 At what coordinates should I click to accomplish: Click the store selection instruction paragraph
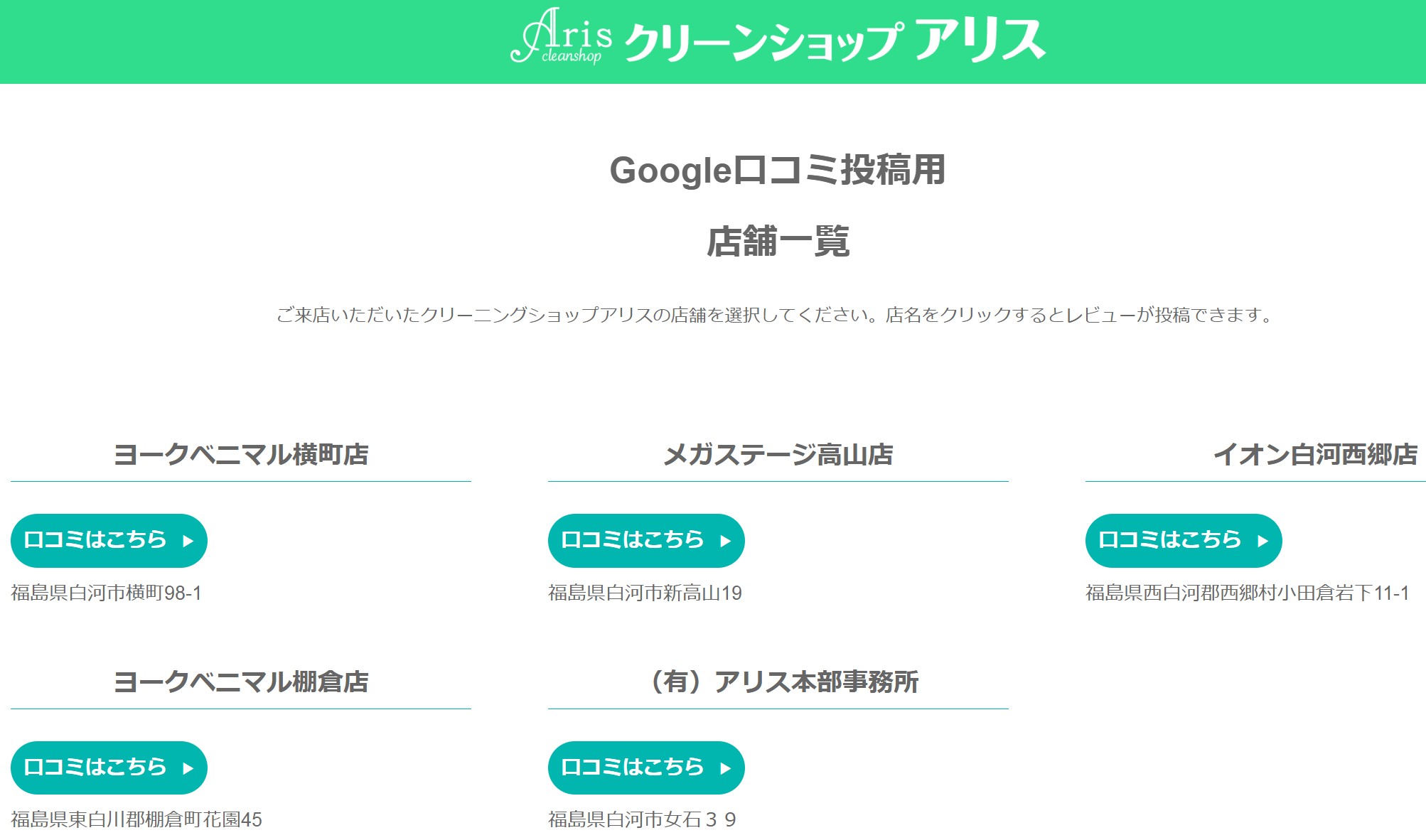pos(775,315)
